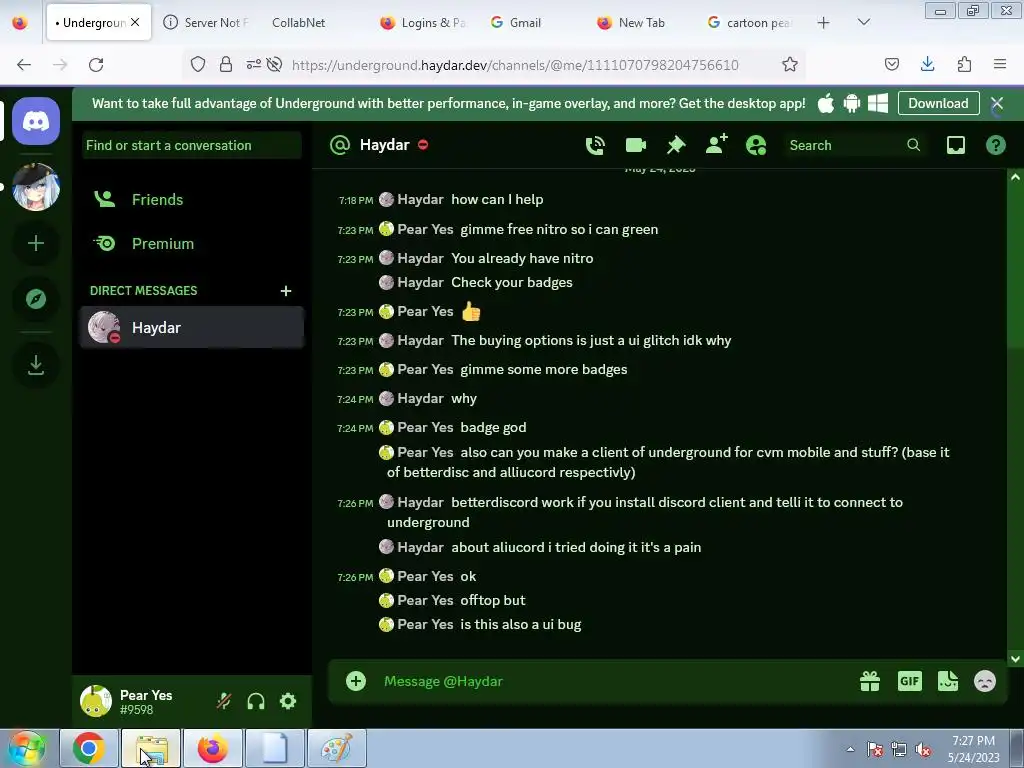Open the gift Nitro icon
This screenshot has height=768, width=1024.
[870, 681]
